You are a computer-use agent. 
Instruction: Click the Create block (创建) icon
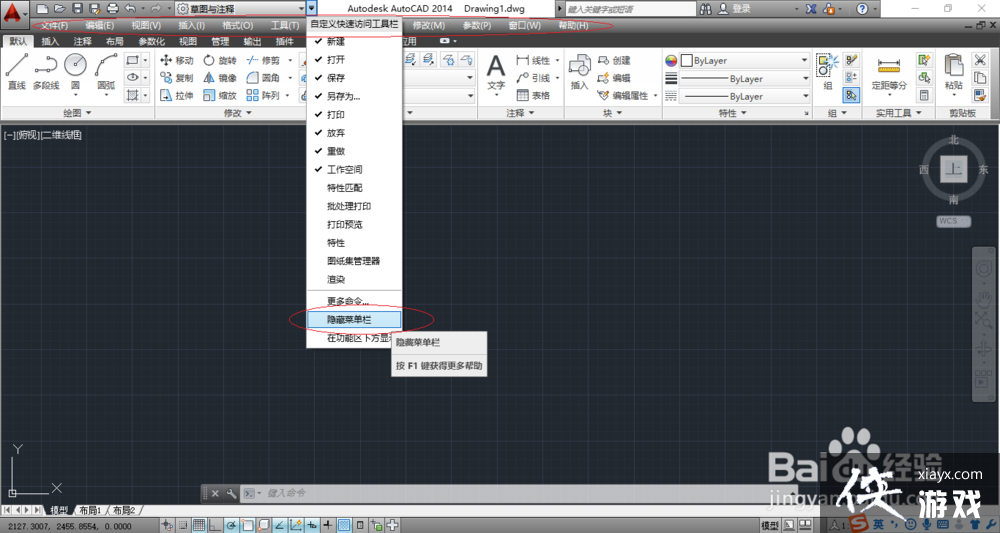(x=614, y=60)
